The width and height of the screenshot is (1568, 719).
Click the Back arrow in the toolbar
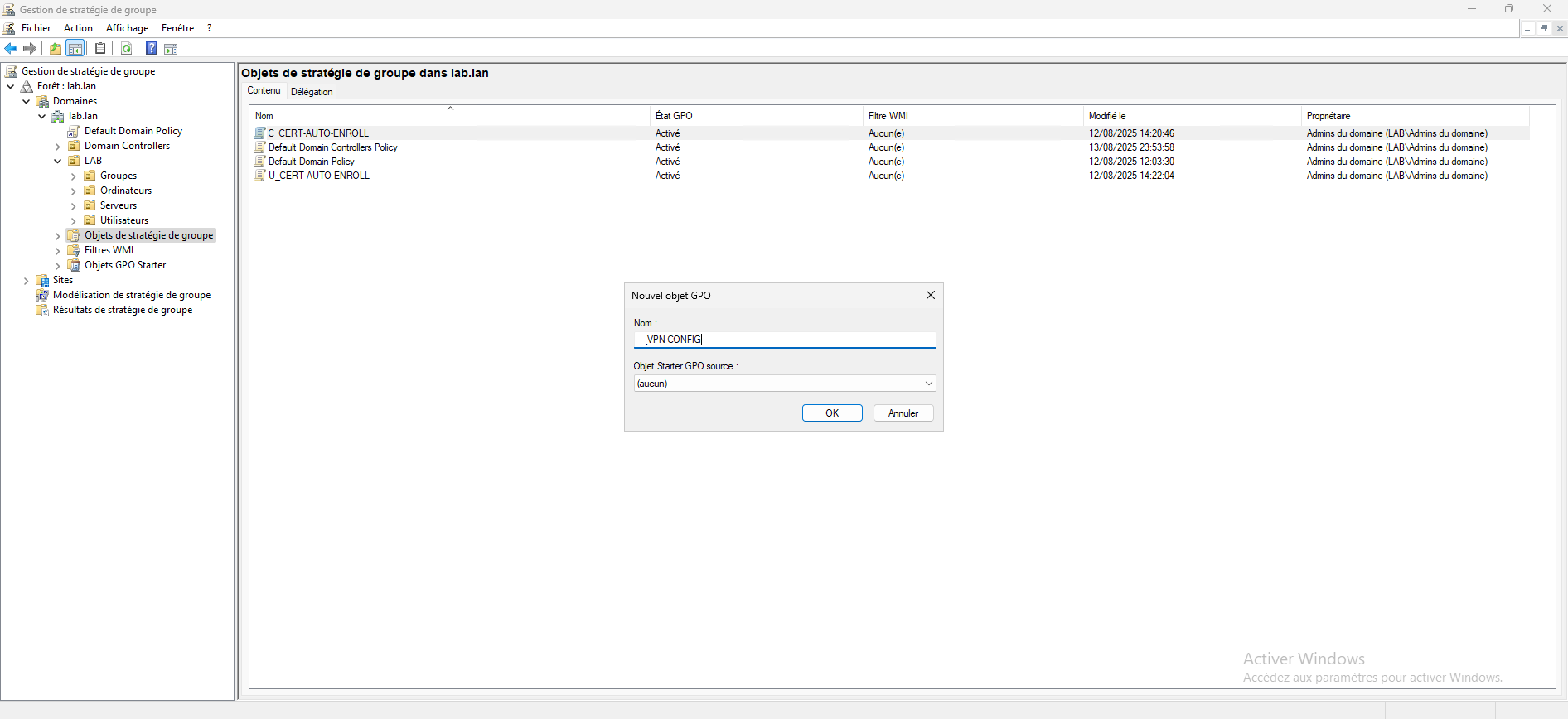(x=11, y=49)
